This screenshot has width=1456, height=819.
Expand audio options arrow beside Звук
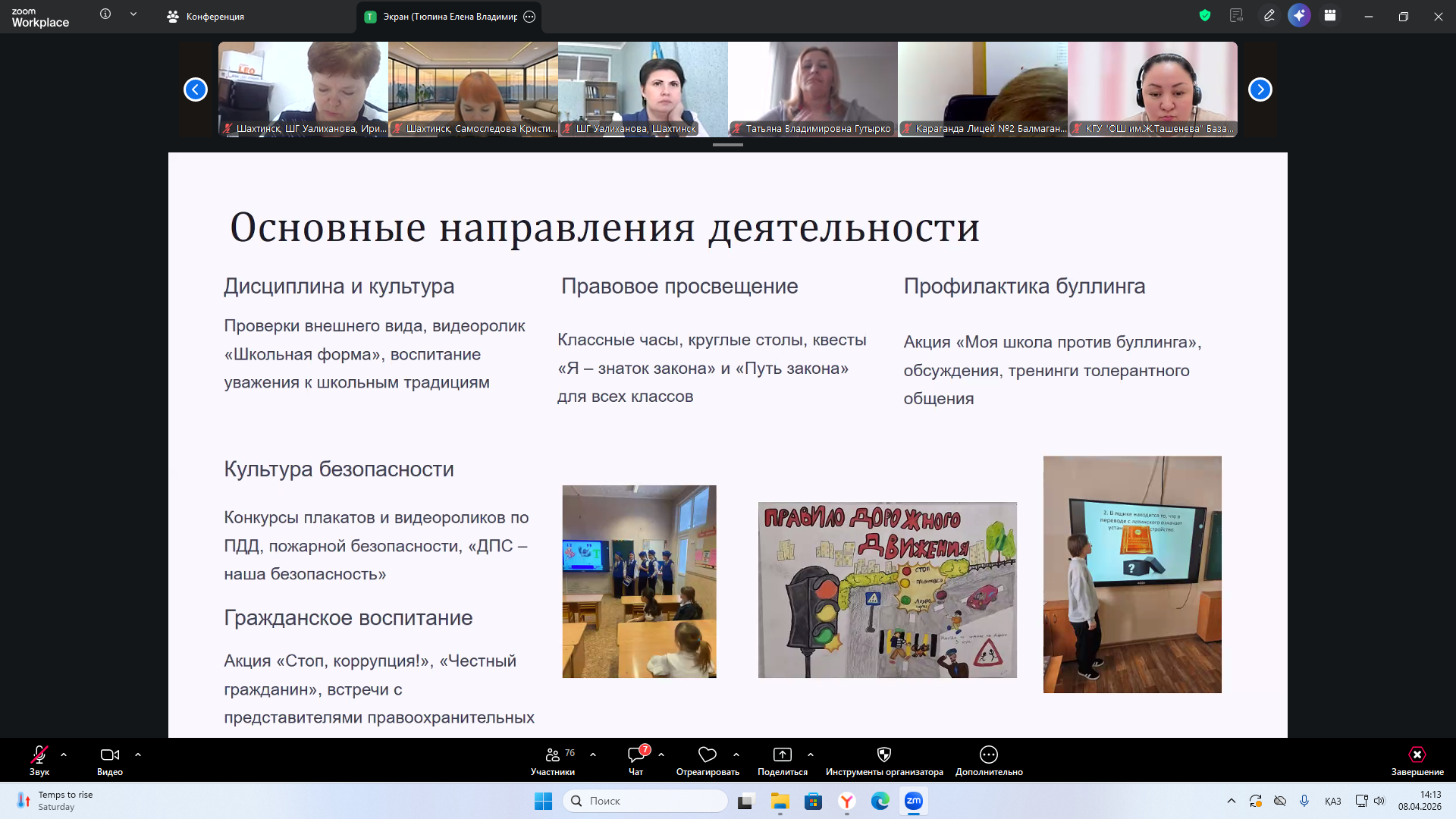(x=64, y=755)
